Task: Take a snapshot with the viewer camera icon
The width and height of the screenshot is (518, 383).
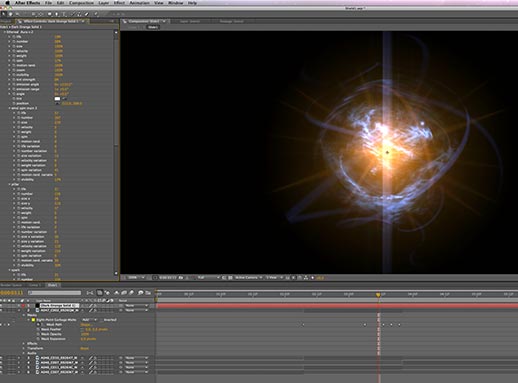Action: 181,277
